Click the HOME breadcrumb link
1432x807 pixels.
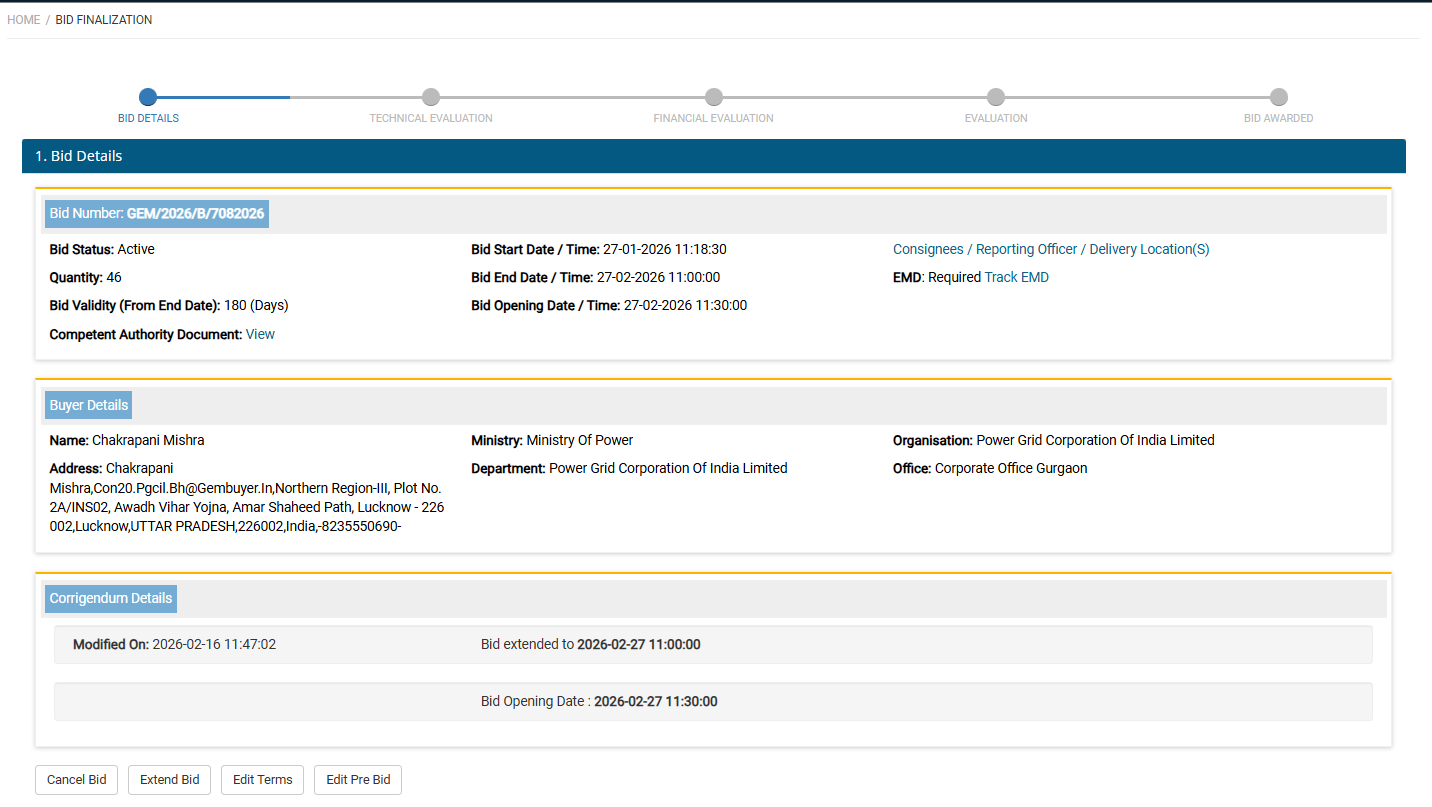tap(24, 20)
